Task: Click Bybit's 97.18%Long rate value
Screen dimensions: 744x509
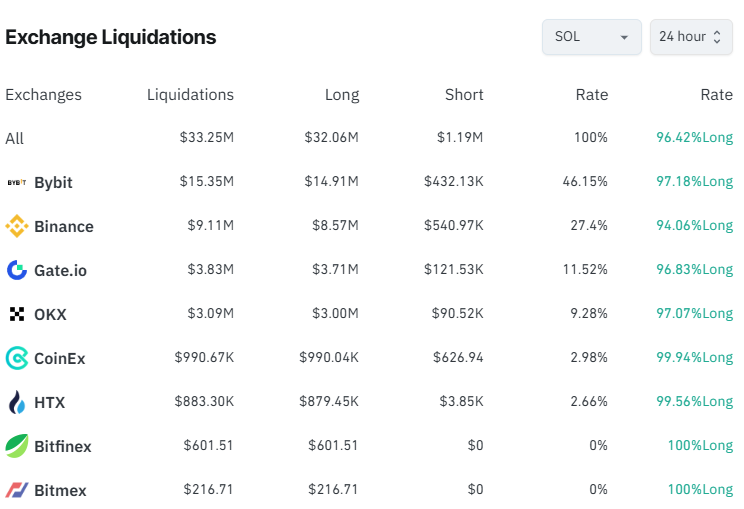Action: point(694,181)
